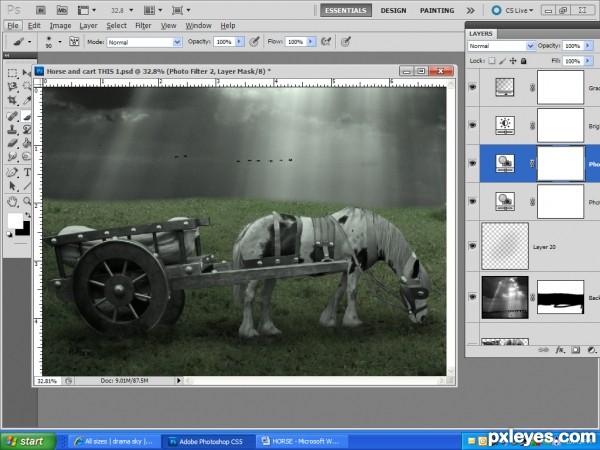Switch to the PAINTING workspace
Screen dimensions: 600x450
pos(437,10)
